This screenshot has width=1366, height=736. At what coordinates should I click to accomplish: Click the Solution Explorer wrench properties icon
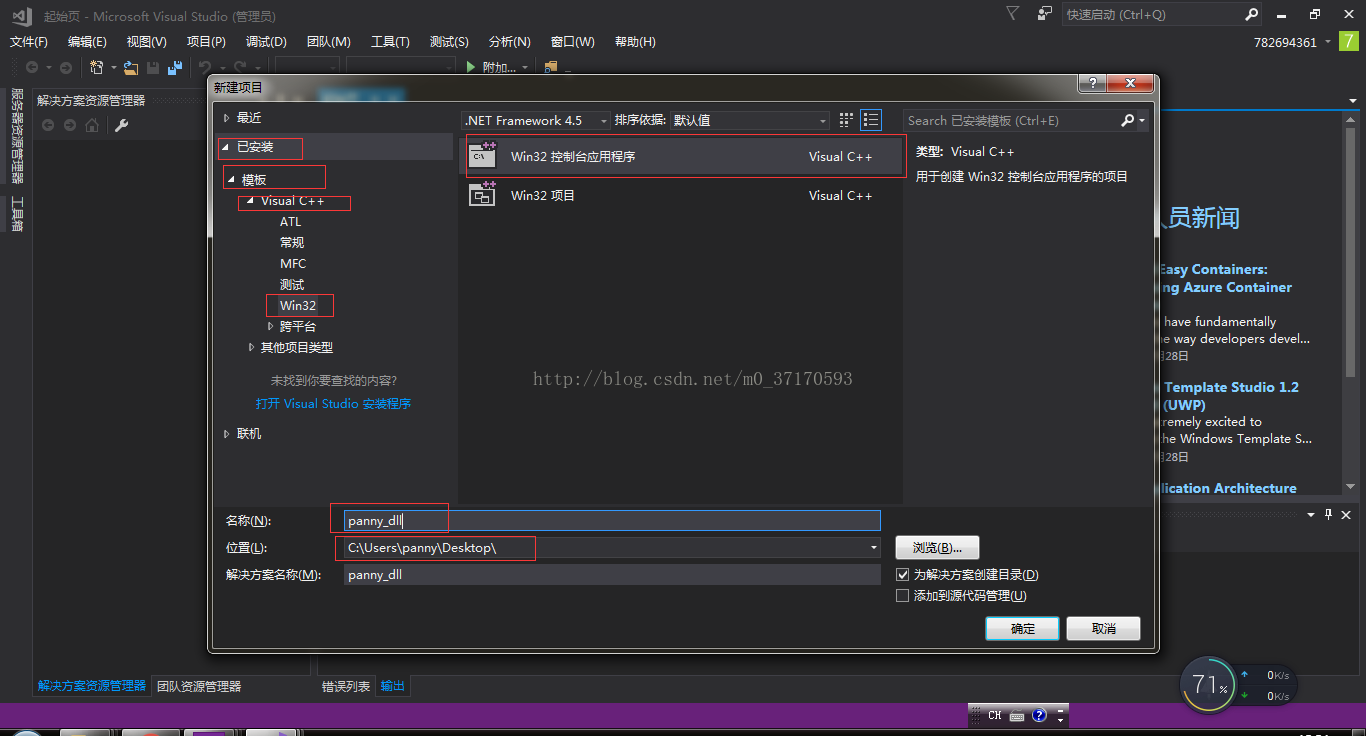pos(121,125)
